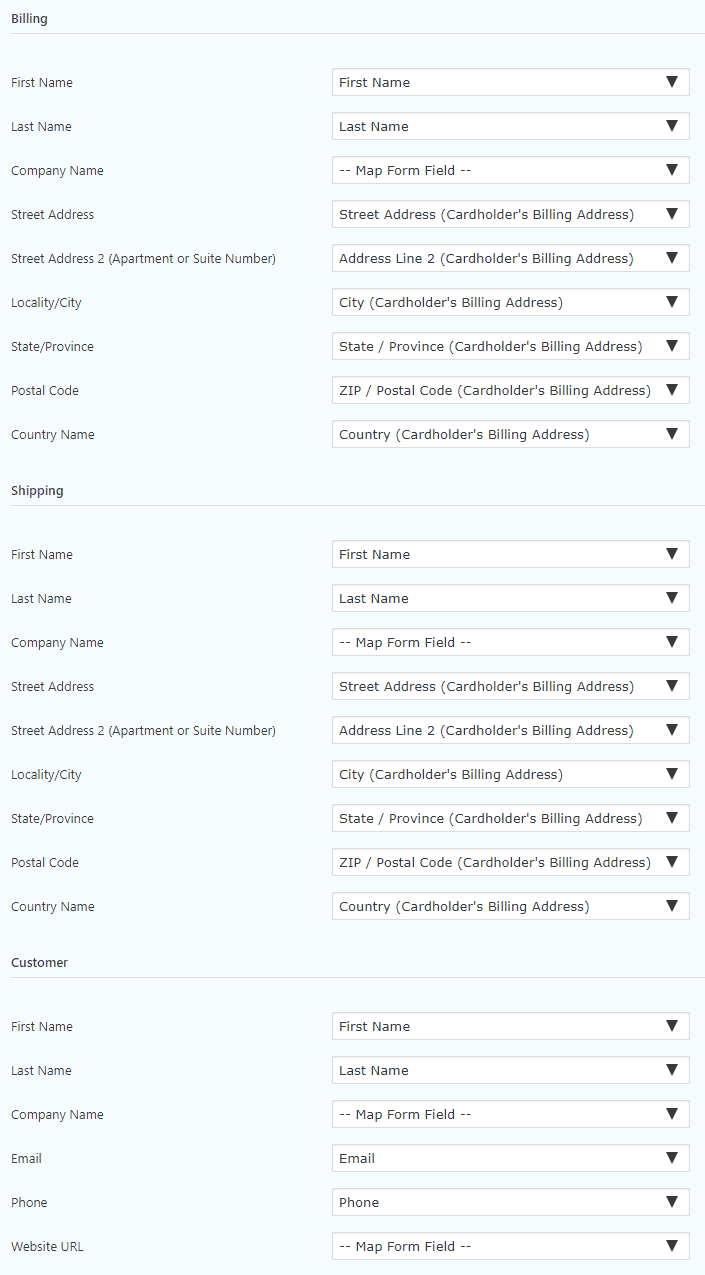Open the Shipping First Name mapping dropdown

coord(510,554)
